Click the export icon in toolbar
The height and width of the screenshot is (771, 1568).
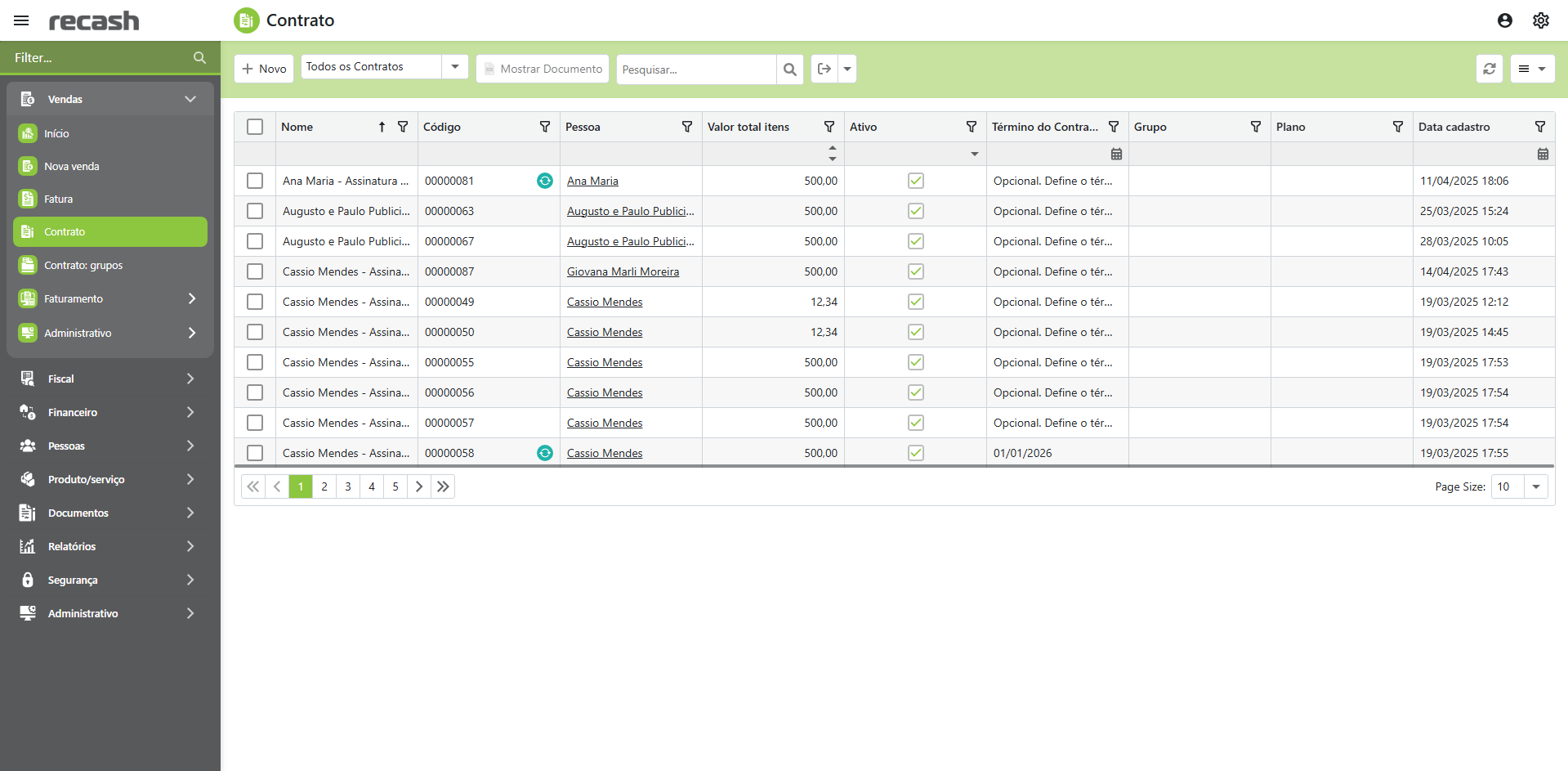[824, 69]
